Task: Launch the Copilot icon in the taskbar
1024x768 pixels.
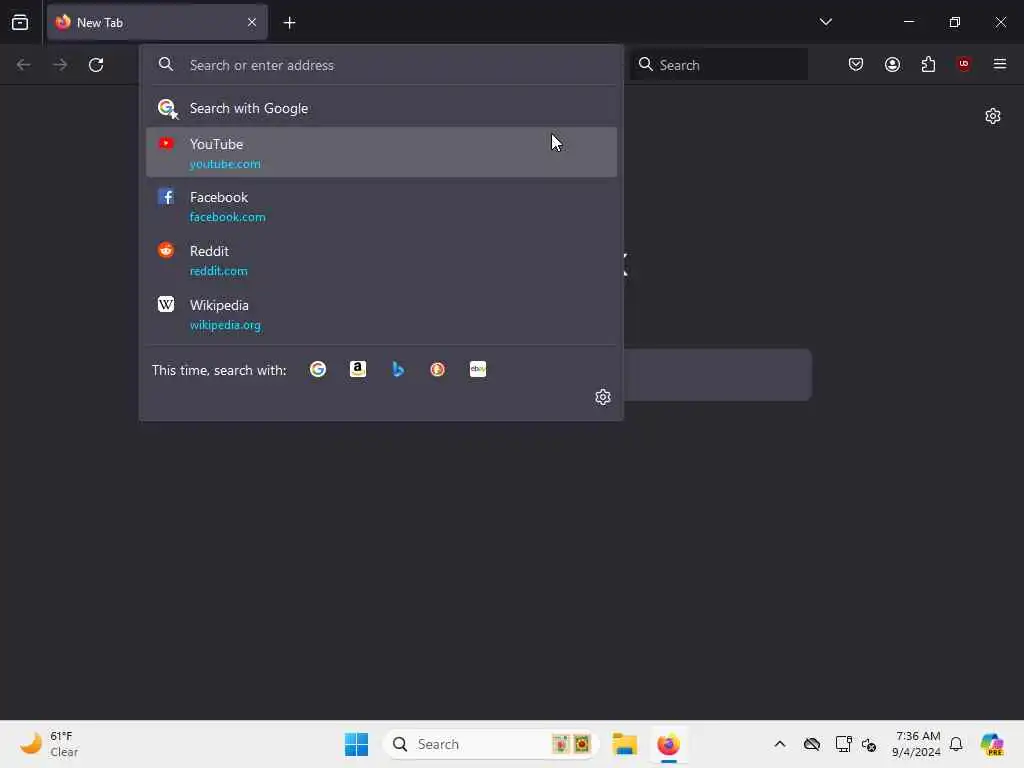Action: (x=992, y=744)
